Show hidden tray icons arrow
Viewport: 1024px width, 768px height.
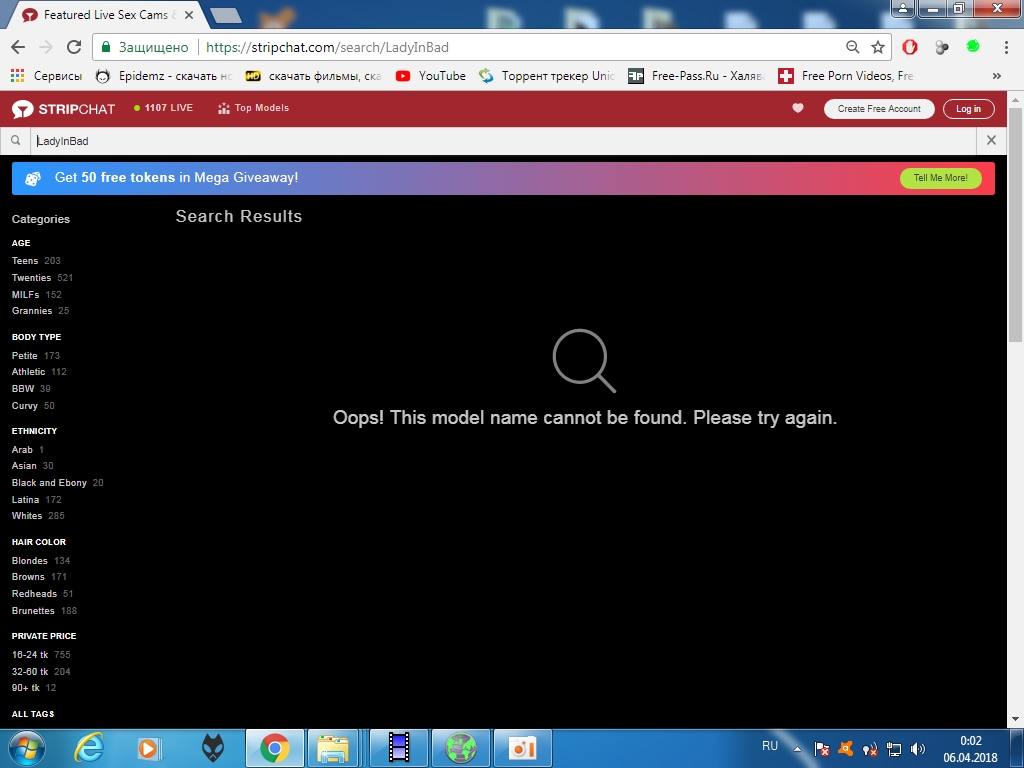[797, 749]
